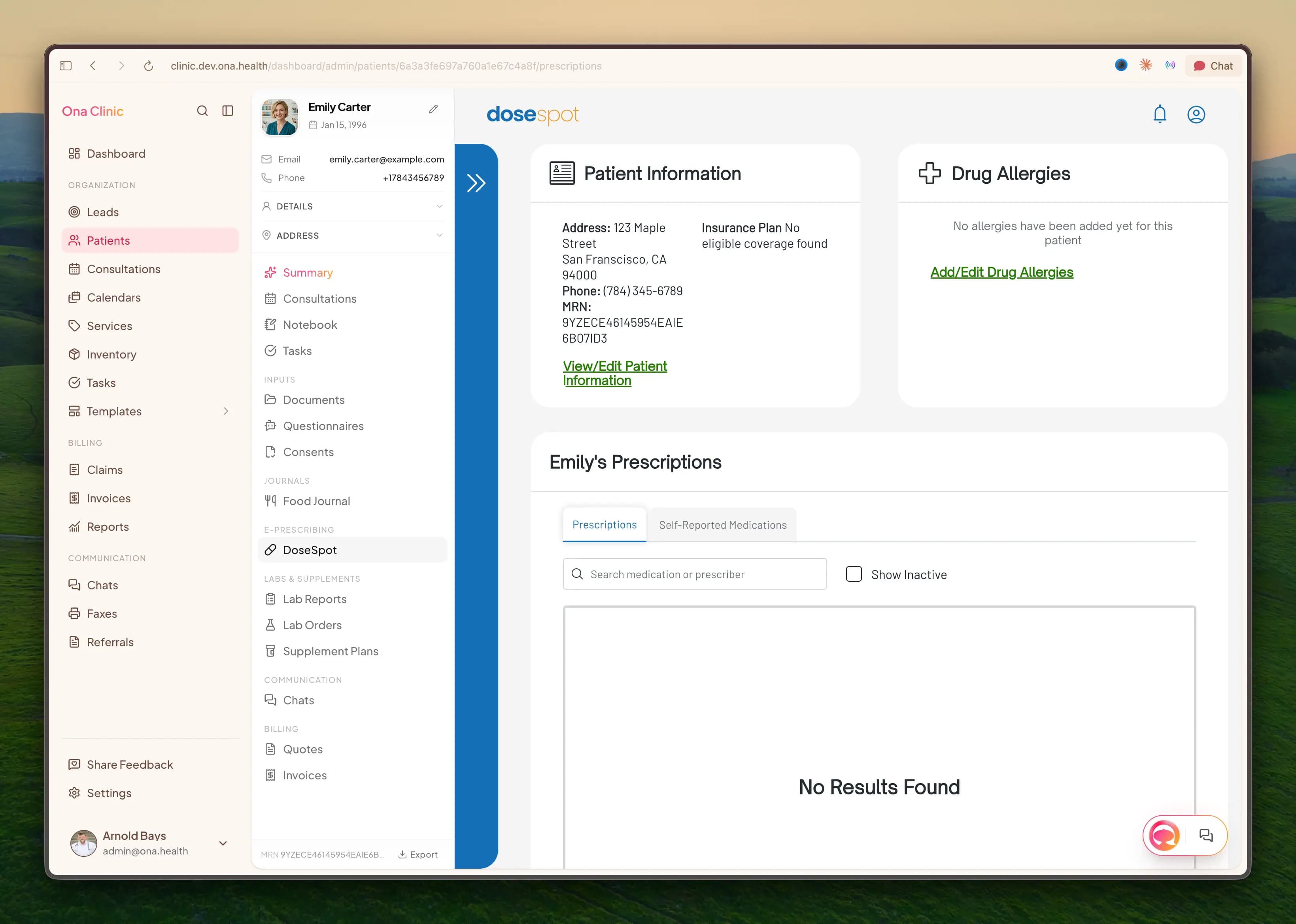Viewport: 1296px width, 924px height.
Task: Click the email emily.carter@example.com
Action: pos(386,159)
